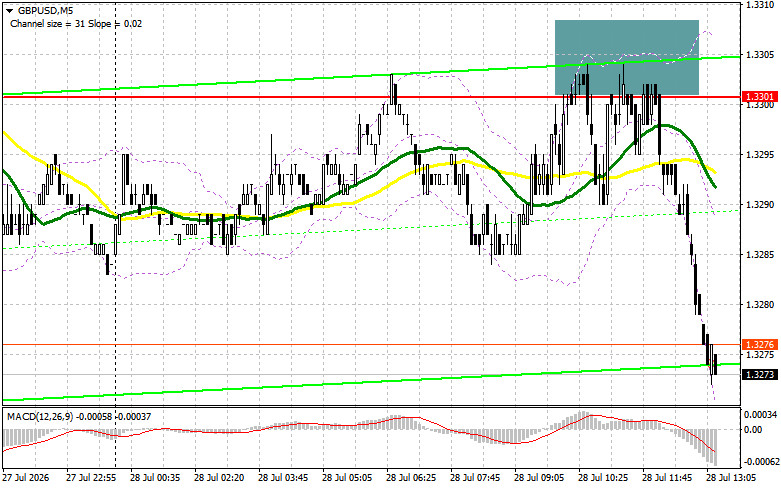Screen dimensions: 781x489
Task: Click the 28 Jul 06:25 time label
Action: (x=411, y=478)
